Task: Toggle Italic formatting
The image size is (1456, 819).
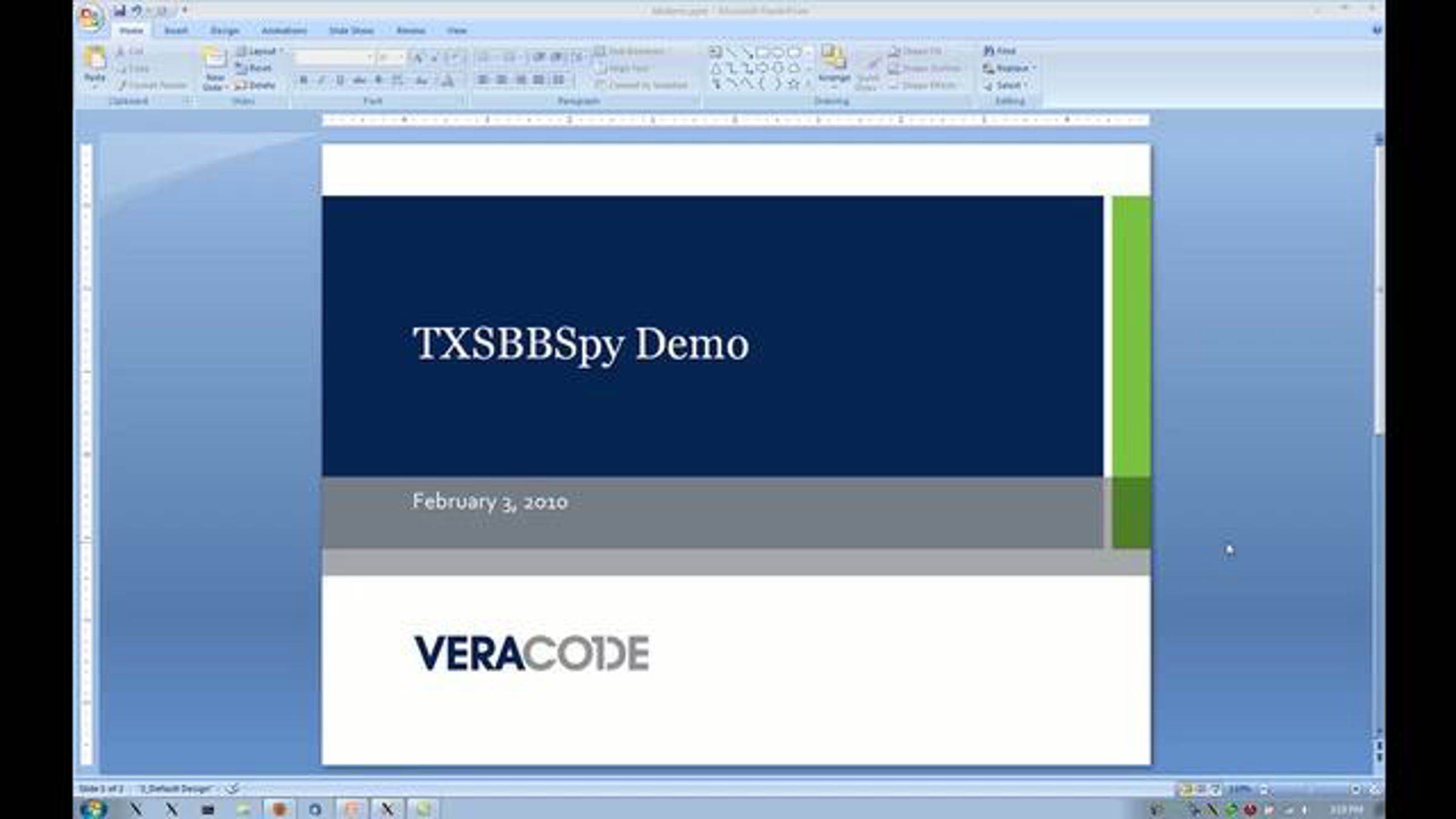Action: coord(322,80)
